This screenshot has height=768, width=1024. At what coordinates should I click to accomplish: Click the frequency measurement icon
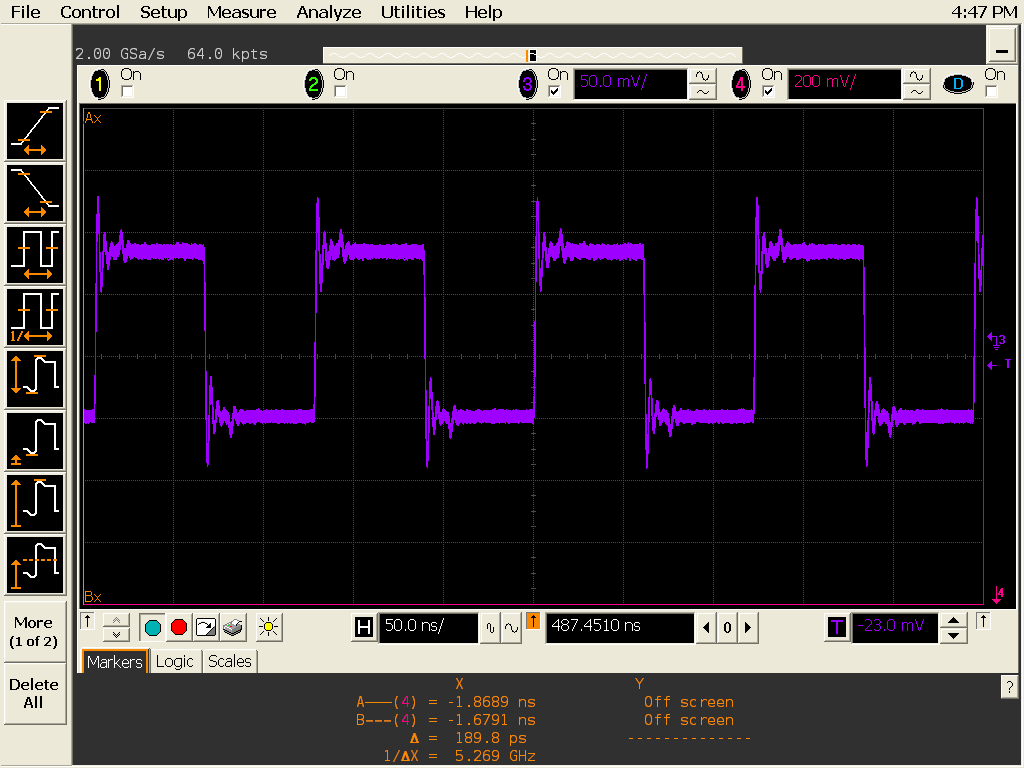(35, 317)
